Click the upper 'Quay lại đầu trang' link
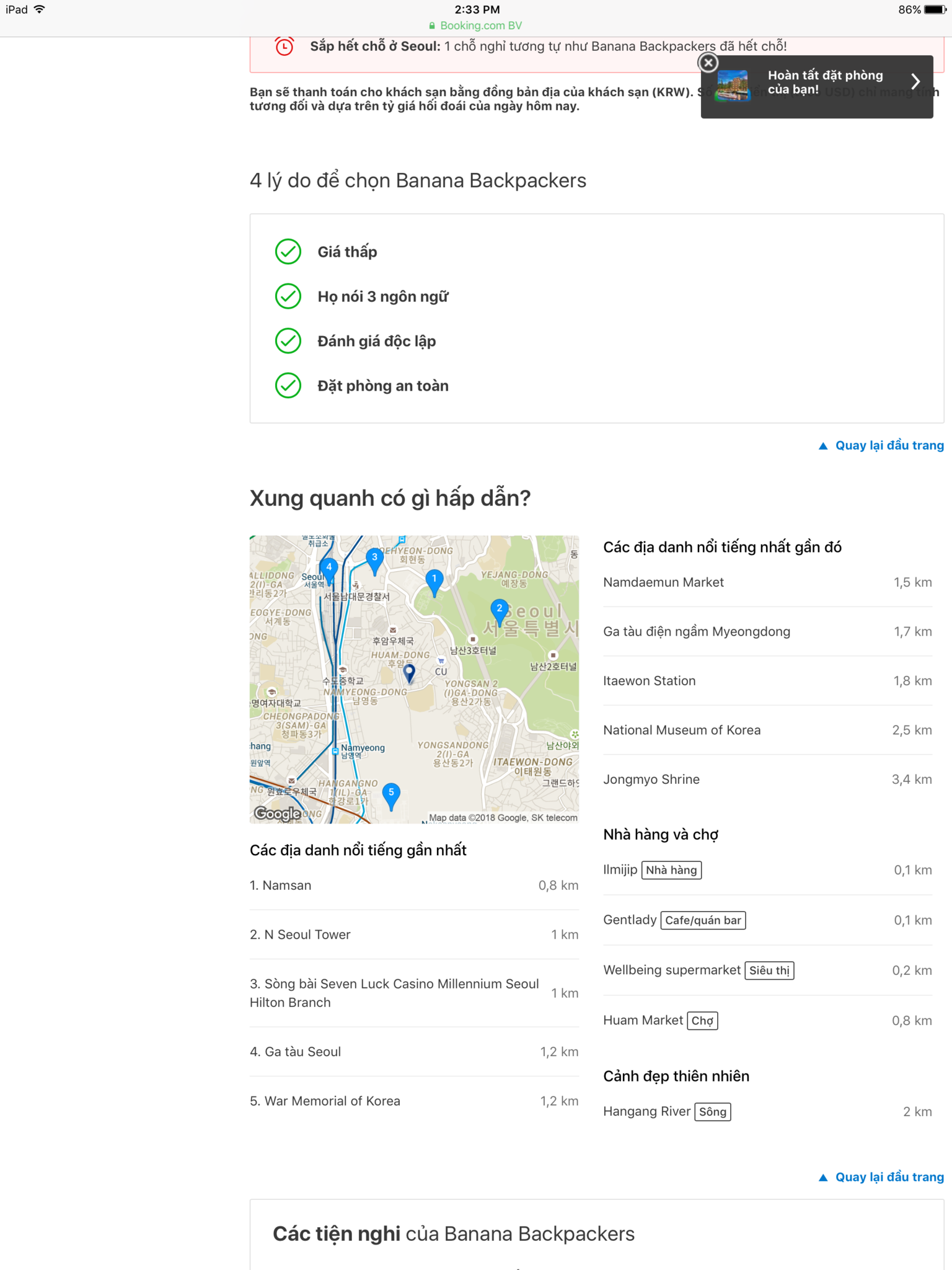Image resolution: width=952 pixels, height=1270 pixels. click(x=881, y=445)
